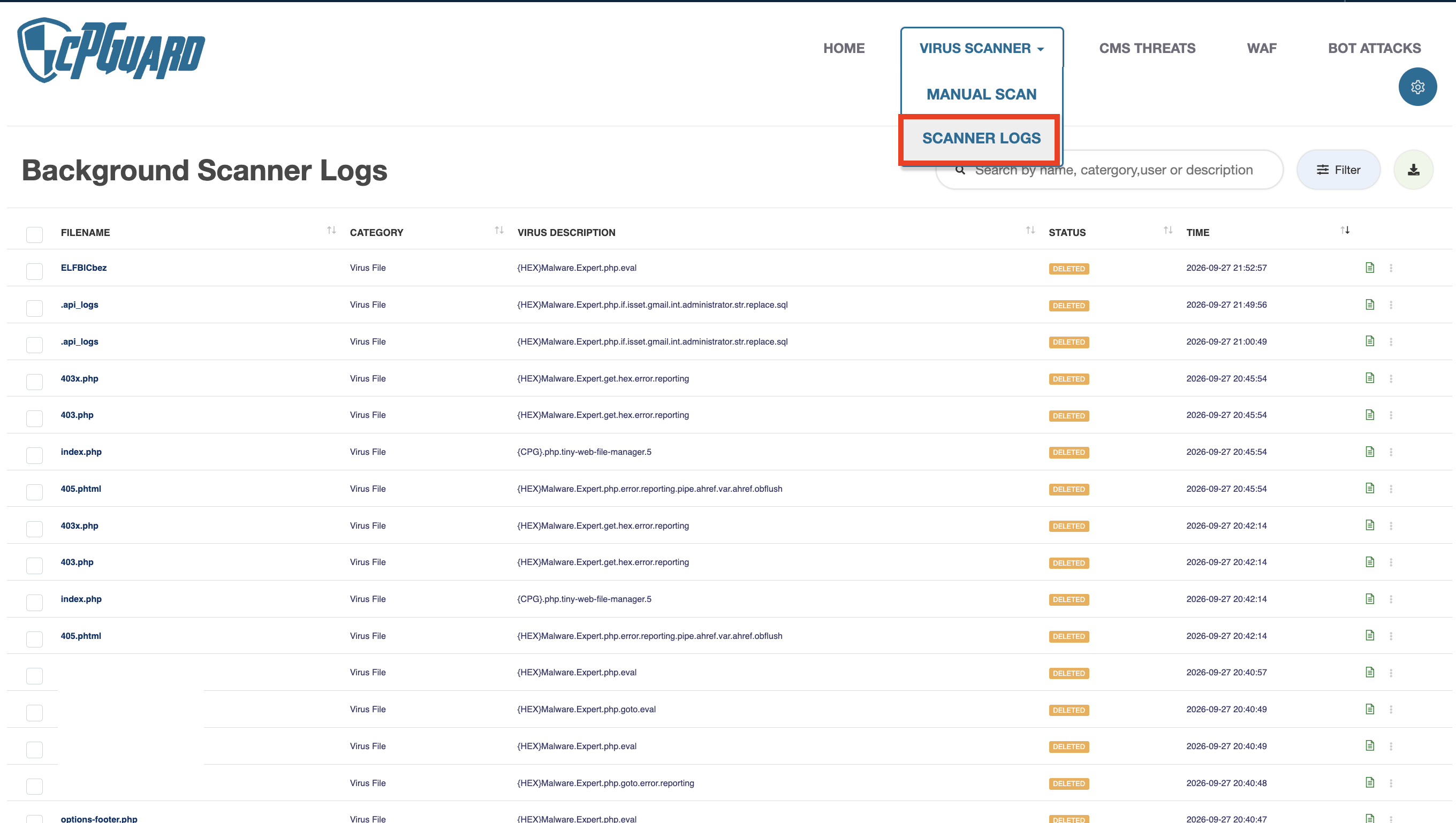
Task: Check the ELFBICbez row checkbox
Action: (x=34, y=271)
